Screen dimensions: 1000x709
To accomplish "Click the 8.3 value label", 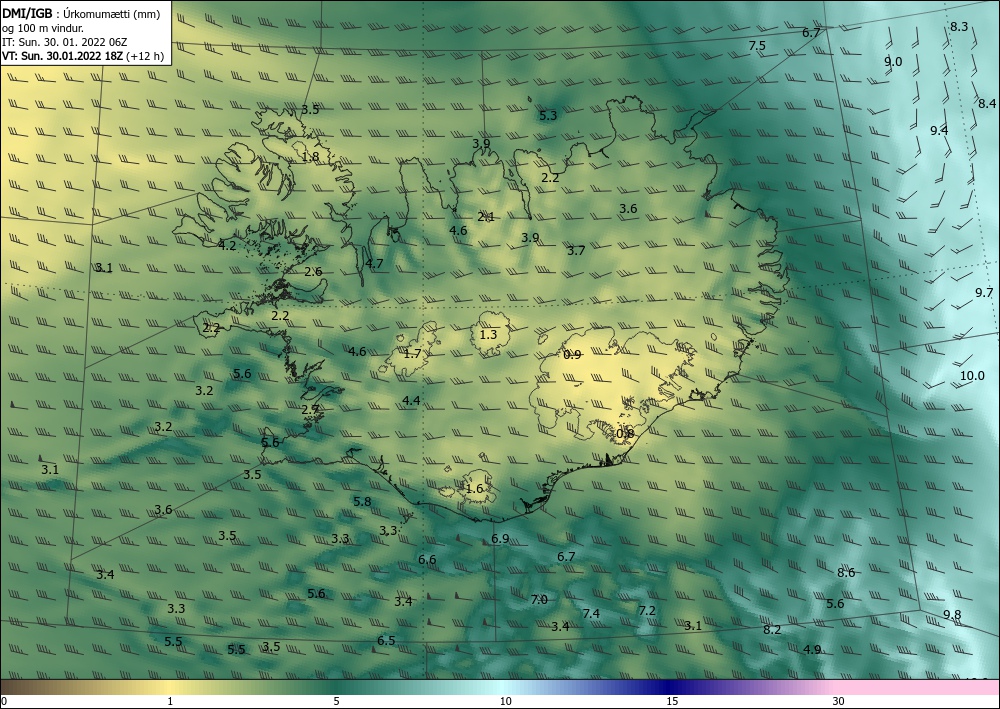I will [959, 27].
